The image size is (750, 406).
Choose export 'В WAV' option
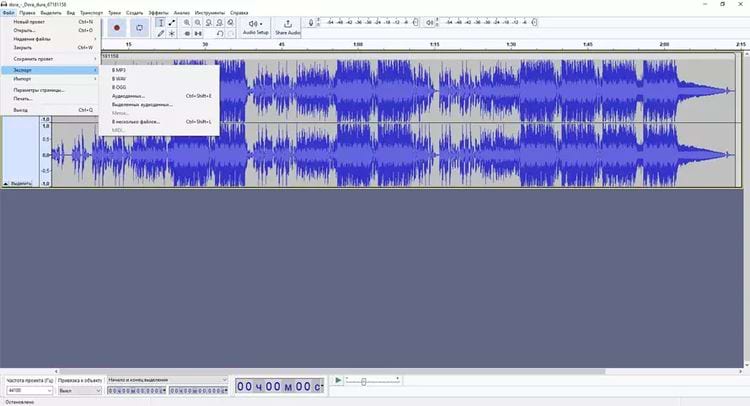click(x=120, y=79)
